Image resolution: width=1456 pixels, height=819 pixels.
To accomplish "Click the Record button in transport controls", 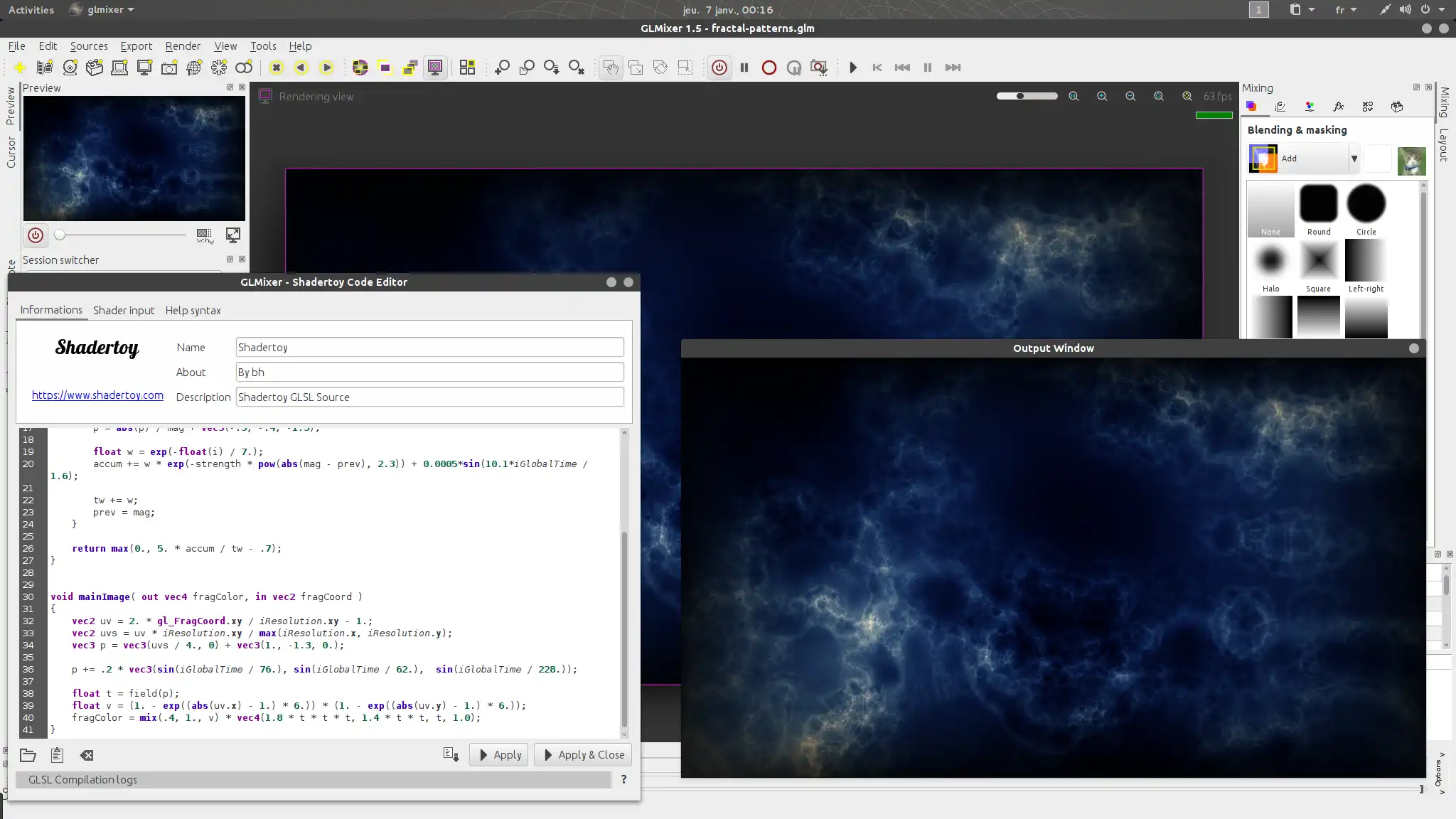I will (769, 67).
